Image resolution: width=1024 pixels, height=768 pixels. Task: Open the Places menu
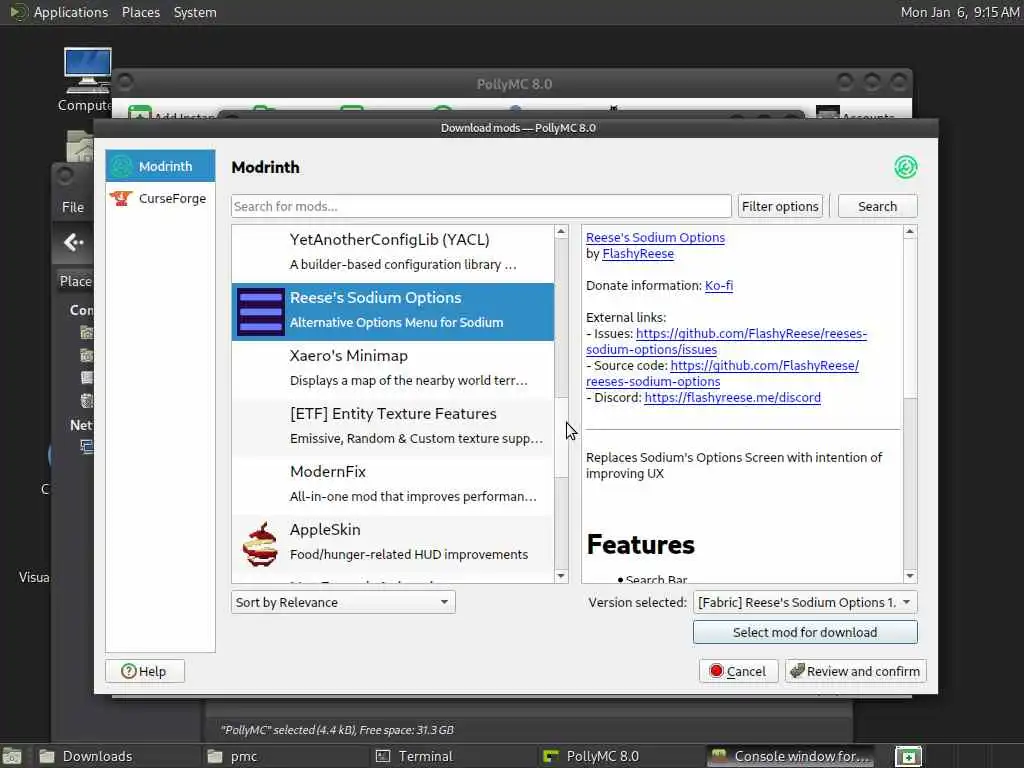click(x=140, y=12)
